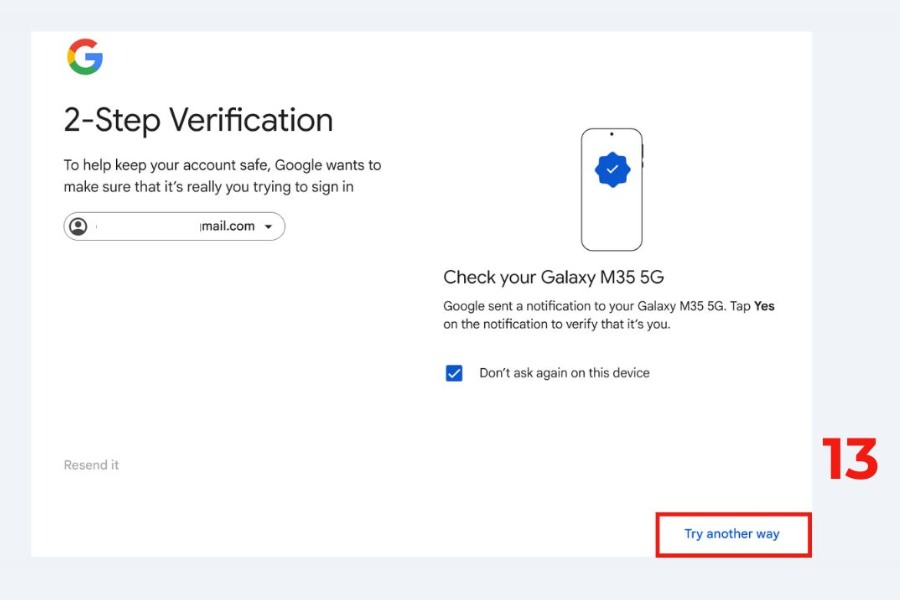Screen dimensions: 900x600
Task: Uncheck the blue 'Don't ask again' checkbox
Action: [454, 373]
